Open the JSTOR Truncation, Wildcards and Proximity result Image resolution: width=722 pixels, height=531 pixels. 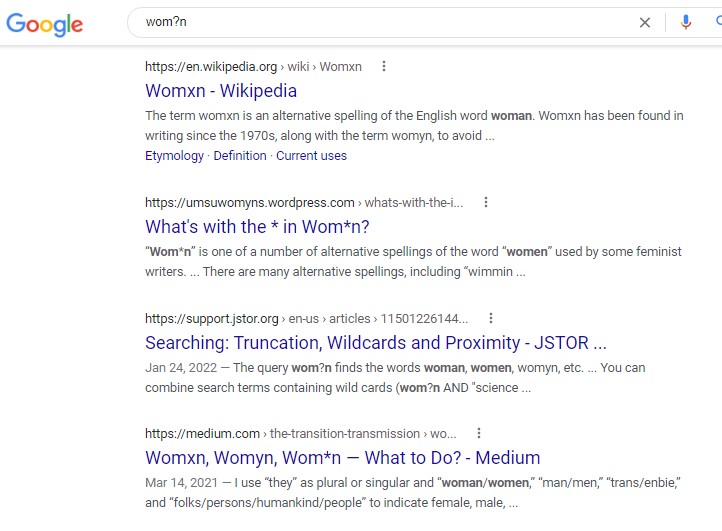pyautogui.click(x=376, y=343)
